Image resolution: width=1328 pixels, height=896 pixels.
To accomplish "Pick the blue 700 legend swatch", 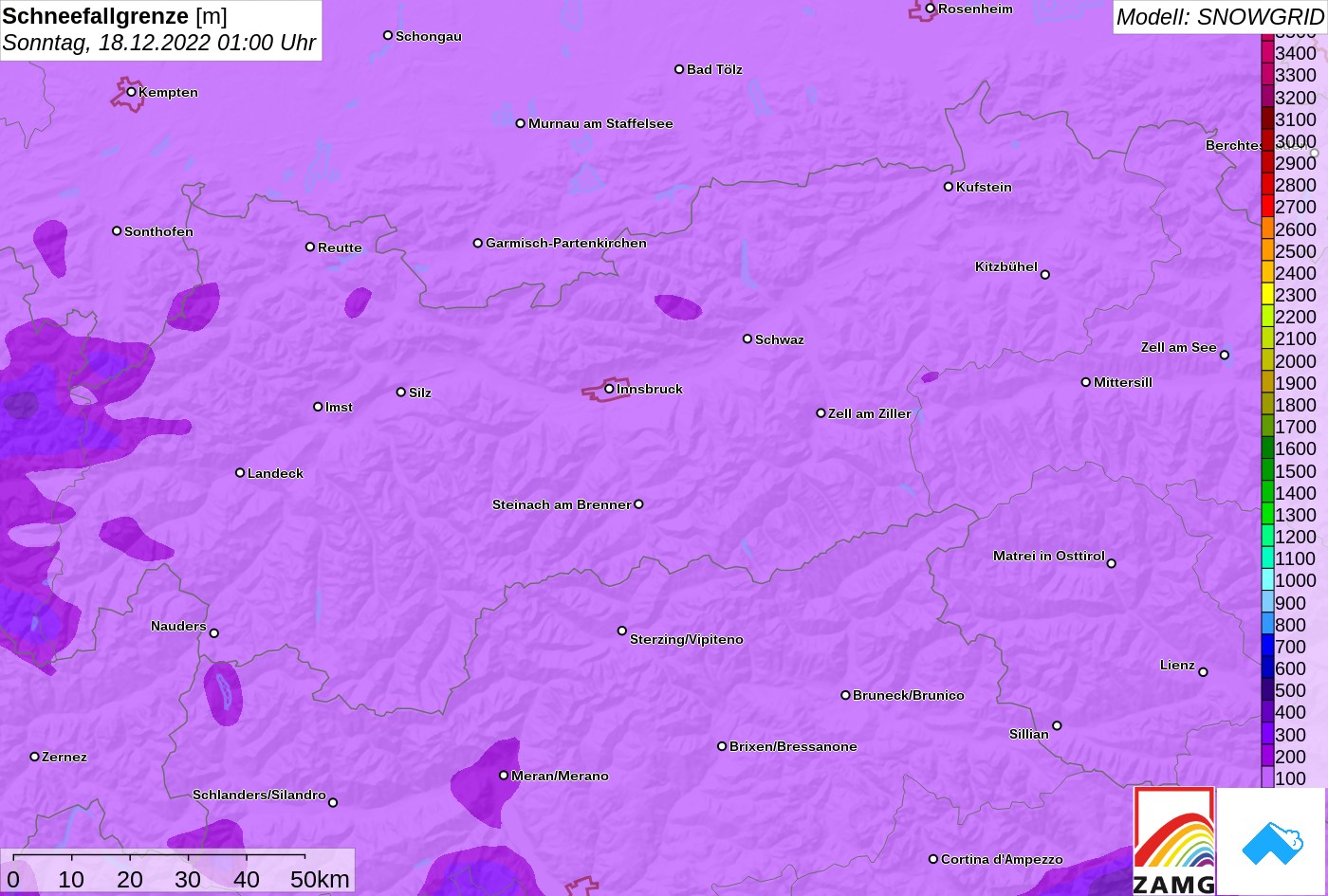I will click(1267, 646).
